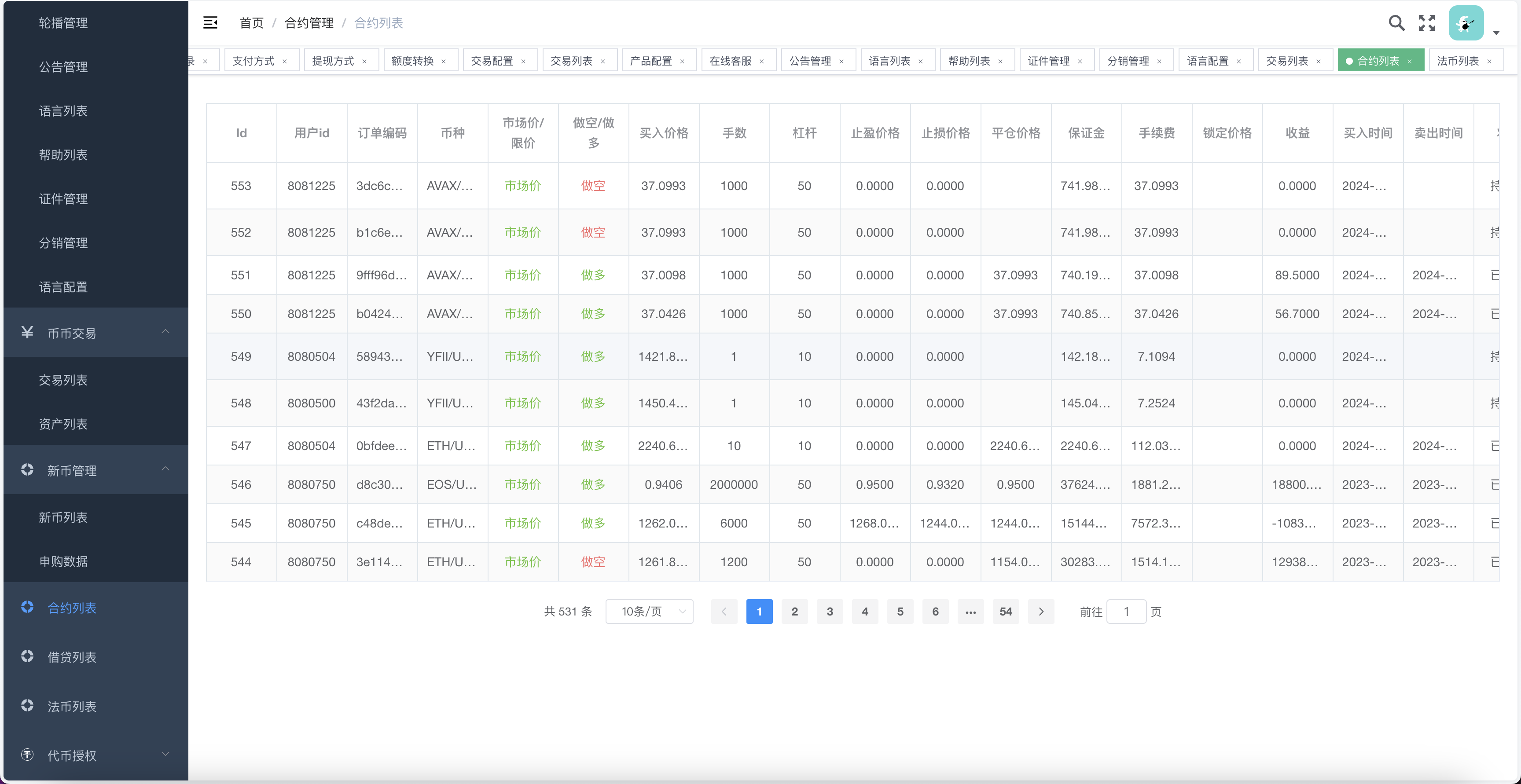Open the 支付方式 tab
This screenshot has width=1521, height=784.
click(x=254, y=60)
